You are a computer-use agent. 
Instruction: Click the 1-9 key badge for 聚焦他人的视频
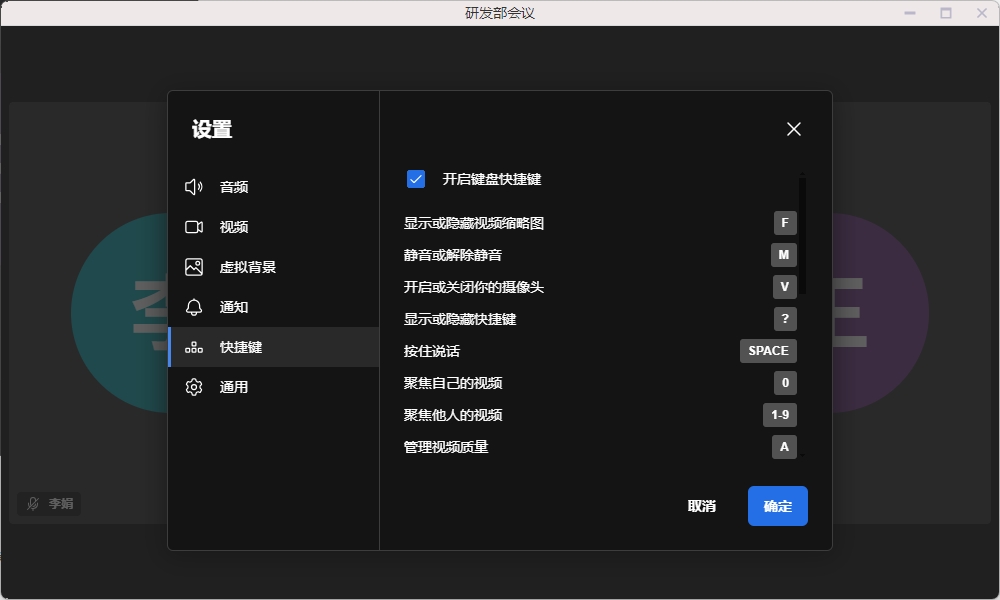pos(780,415)
